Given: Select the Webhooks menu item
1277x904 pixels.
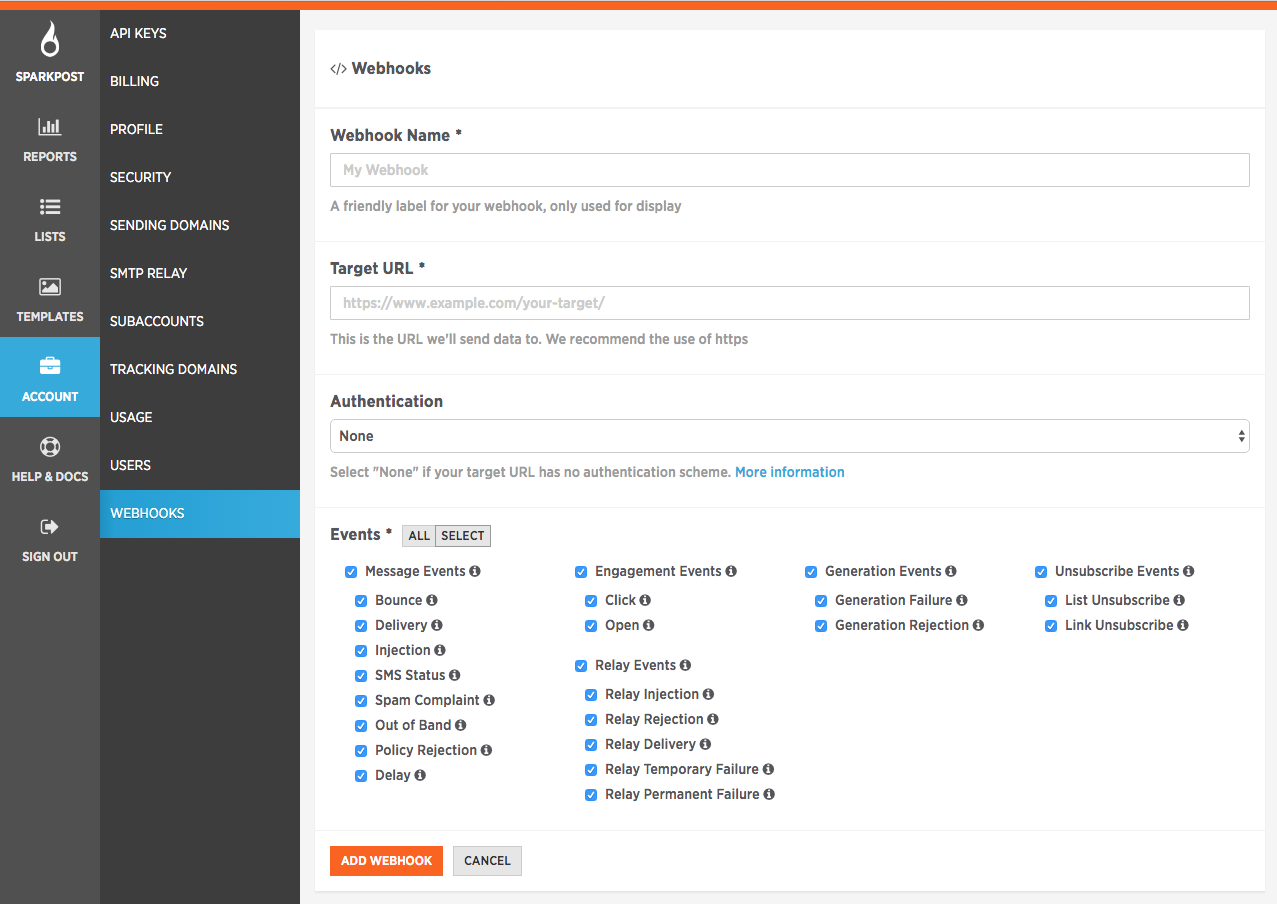Looking at the screenshot, I should tap(200, 513).
